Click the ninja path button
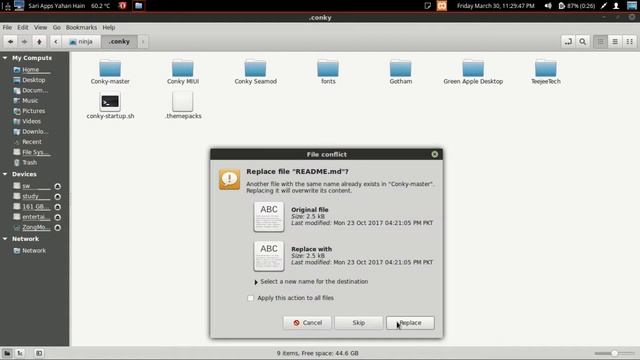Screen dimensions: 640x360 (x=81, y=42)
